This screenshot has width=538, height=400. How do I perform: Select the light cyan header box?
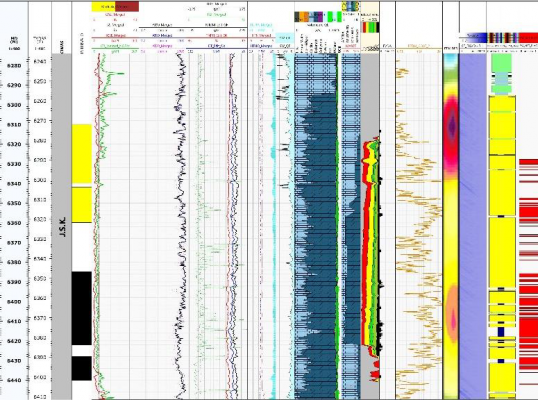click(x=284, y=38)
